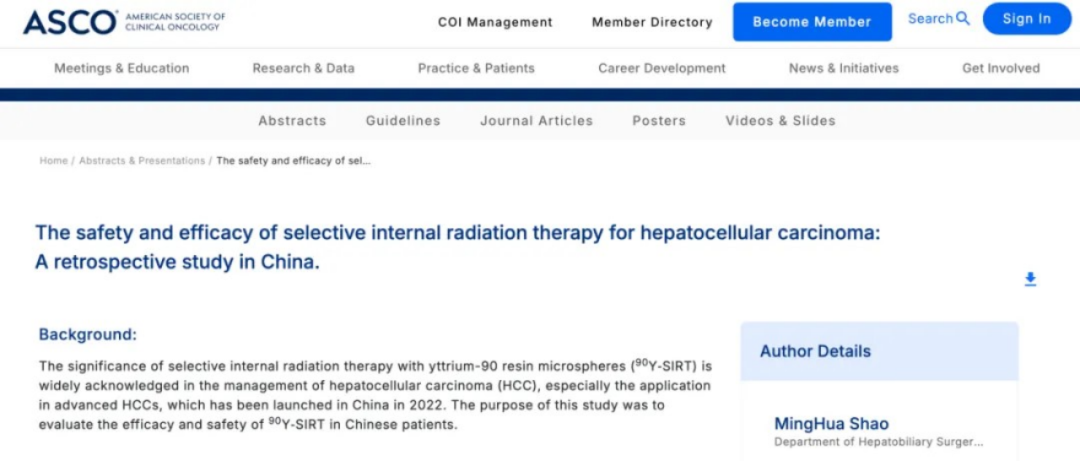Select the Posters tab

click(x=659, y=120)
